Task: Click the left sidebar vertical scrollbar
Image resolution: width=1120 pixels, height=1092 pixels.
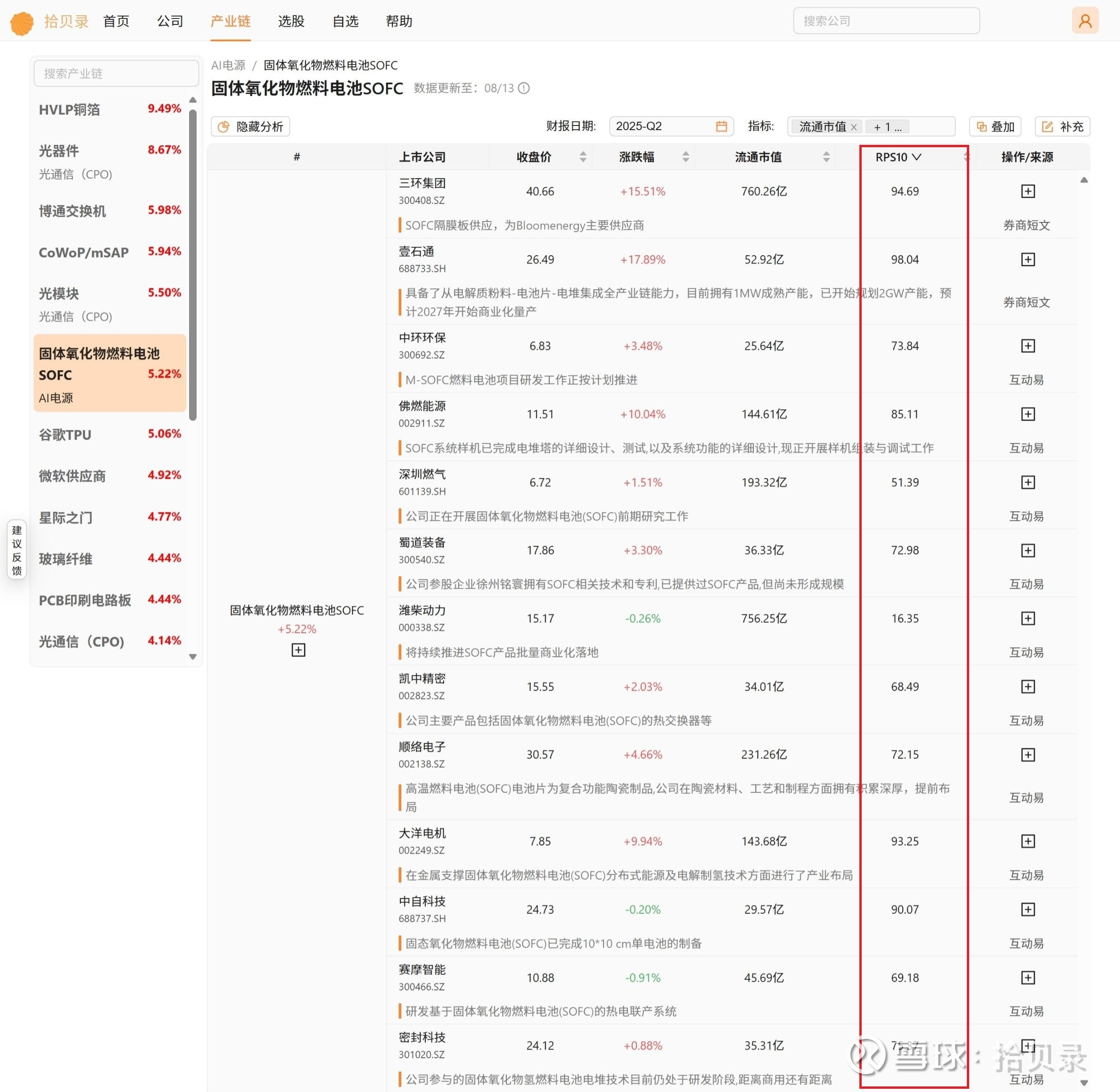Action: coord(193,264)
